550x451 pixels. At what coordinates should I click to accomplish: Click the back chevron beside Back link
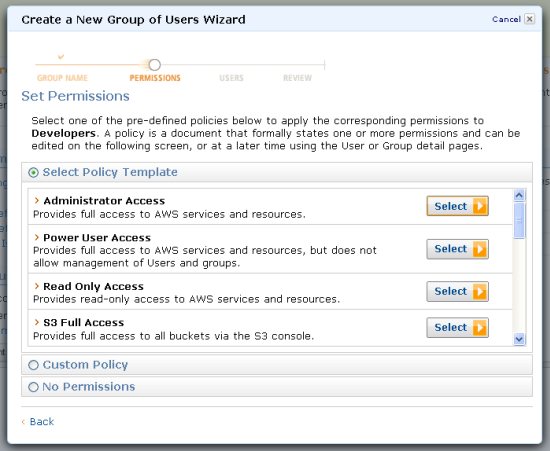coord(24,422)
